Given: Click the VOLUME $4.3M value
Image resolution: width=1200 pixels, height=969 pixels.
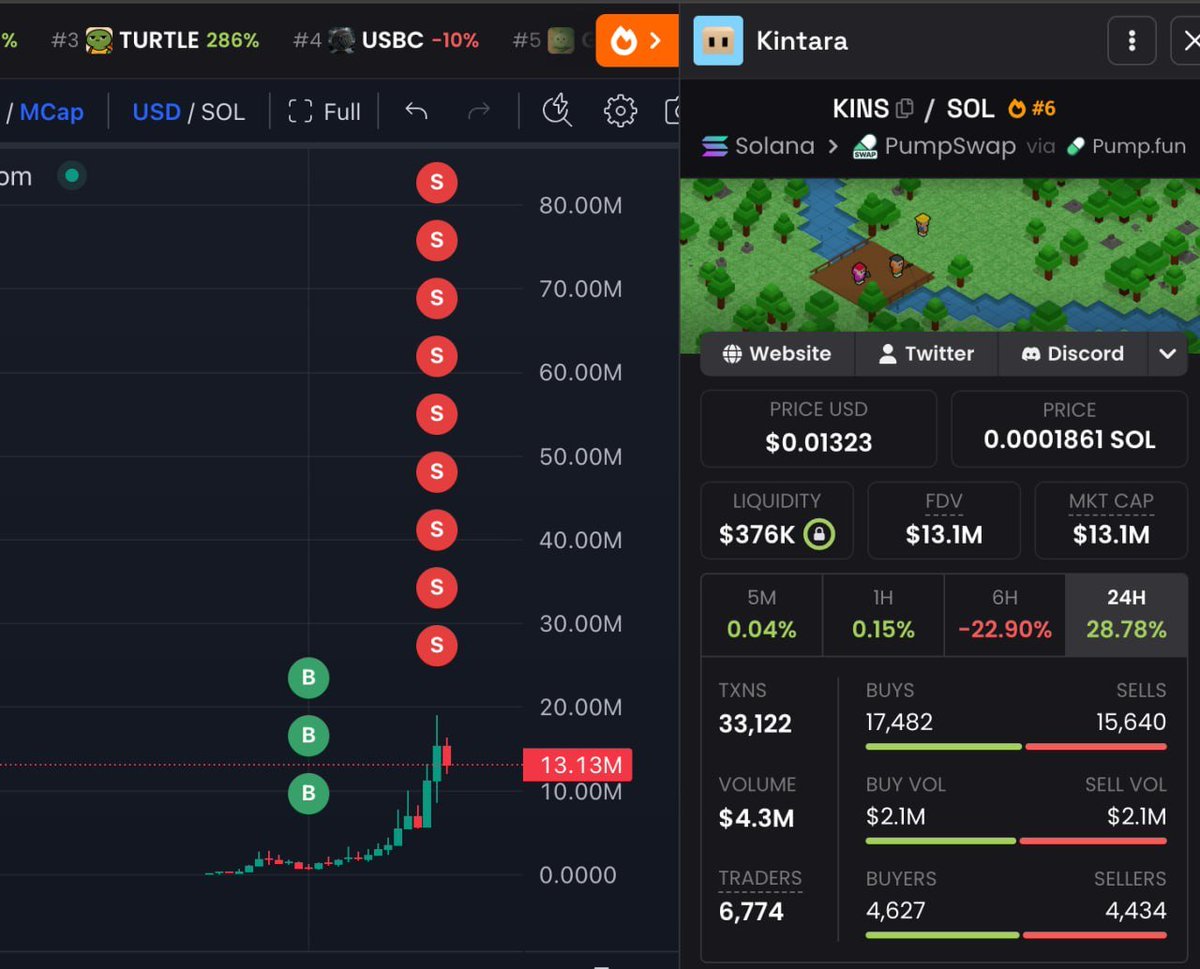Looking at the screenshot, I should (x=756, y=818).
